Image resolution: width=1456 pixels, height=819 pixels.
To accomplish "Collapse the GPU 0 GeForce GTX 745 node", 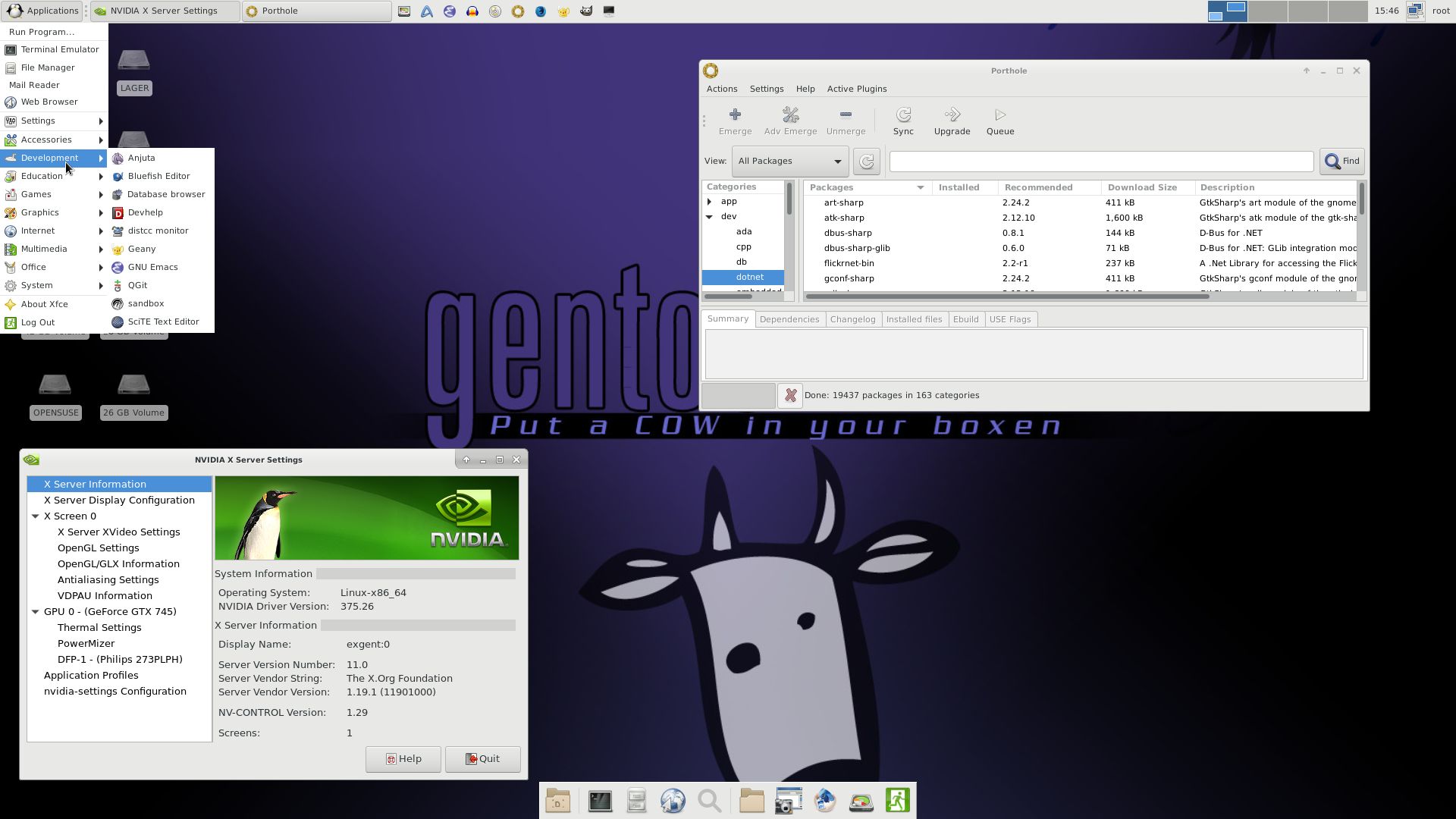I will (35, 612).
